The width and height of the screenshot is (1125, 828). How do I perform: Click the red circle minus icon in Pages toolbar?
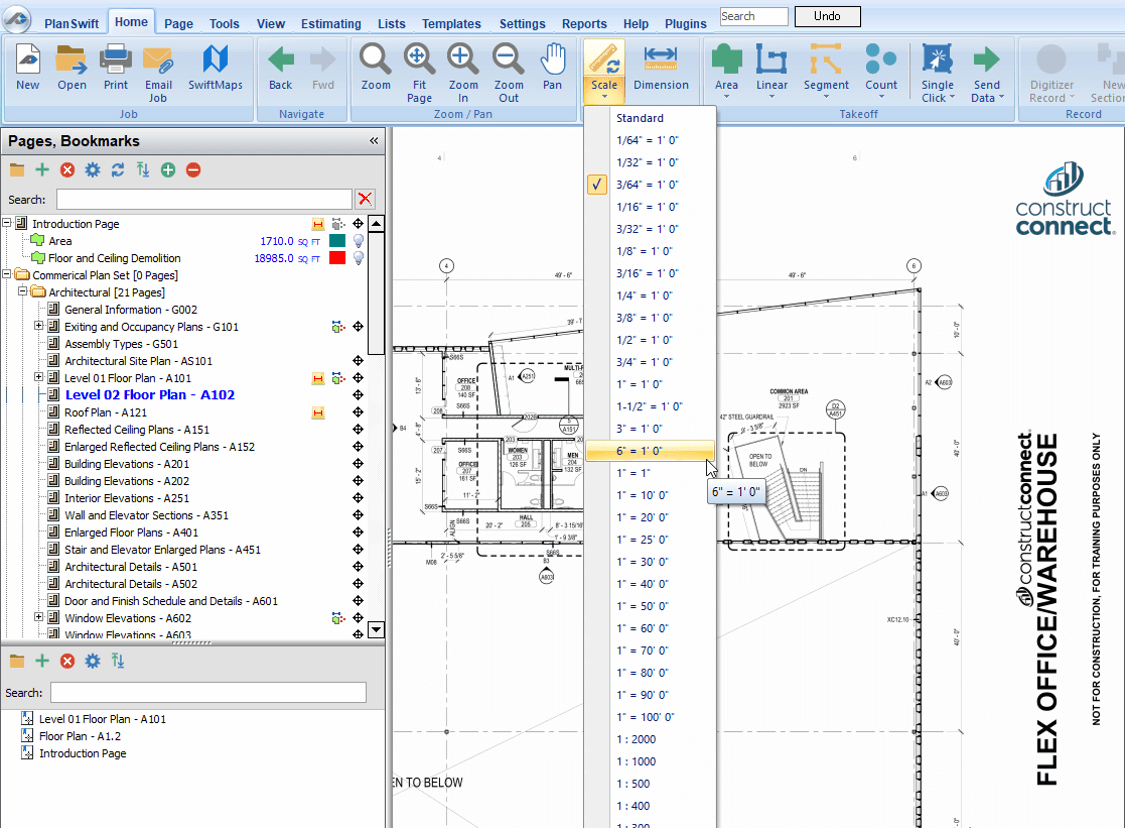point(193,170)
